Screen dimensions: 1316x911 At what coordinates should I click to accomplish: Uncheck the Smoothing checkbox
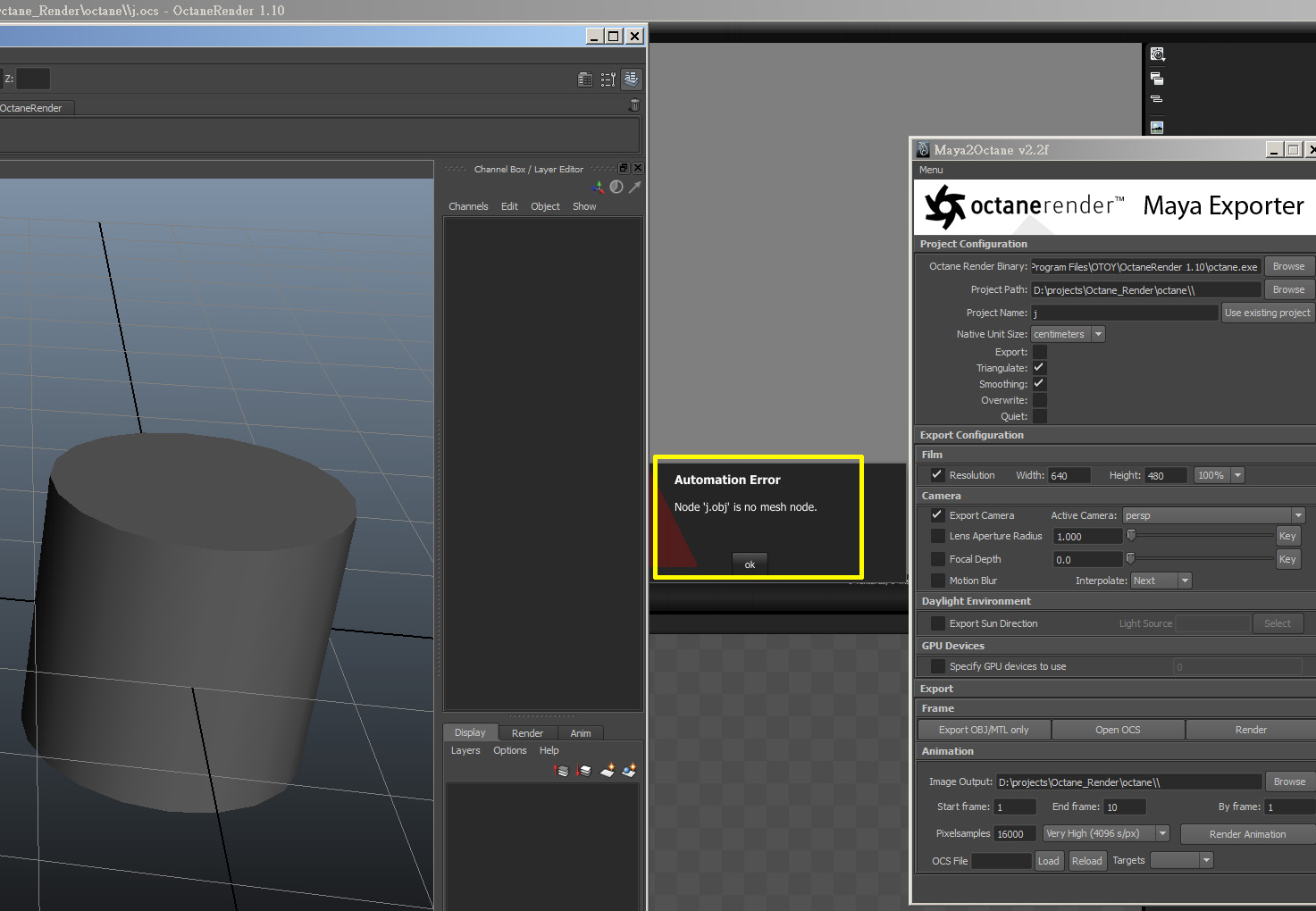[1039, 384]
